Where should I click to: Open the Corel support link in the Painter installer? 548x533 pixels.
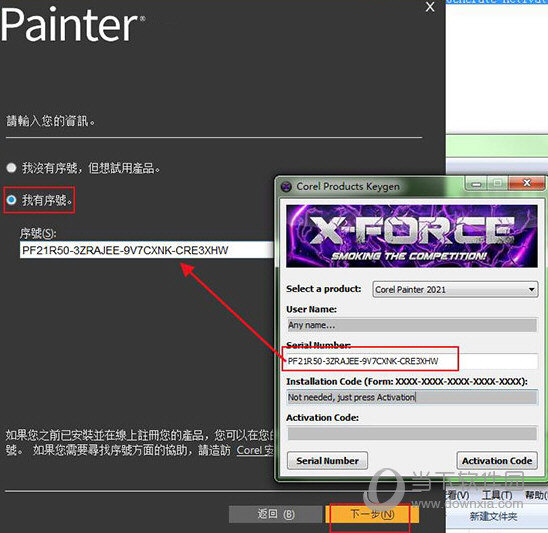point(255,450)
